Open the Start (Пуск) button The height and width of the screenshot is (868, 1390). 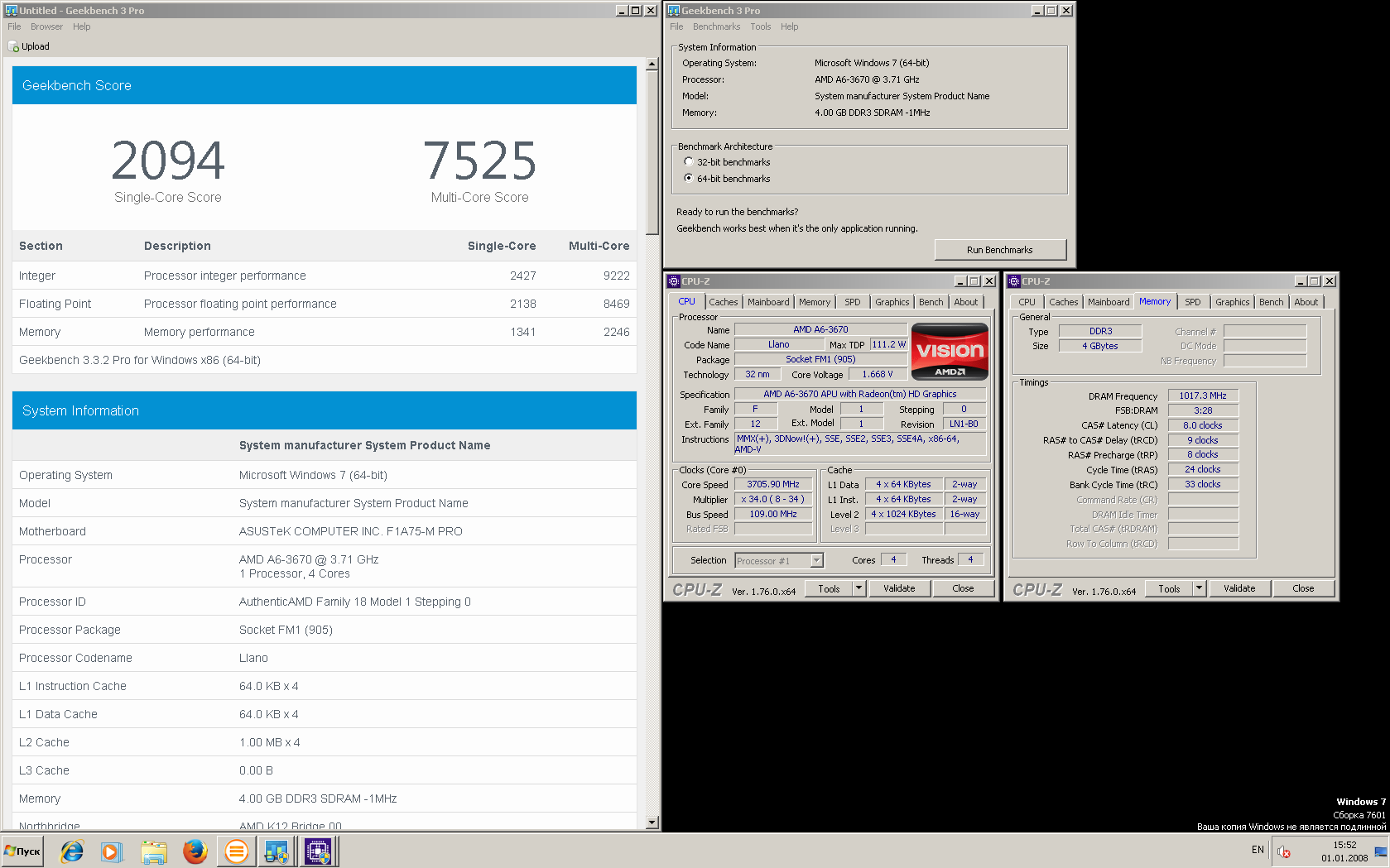point(22,851)
